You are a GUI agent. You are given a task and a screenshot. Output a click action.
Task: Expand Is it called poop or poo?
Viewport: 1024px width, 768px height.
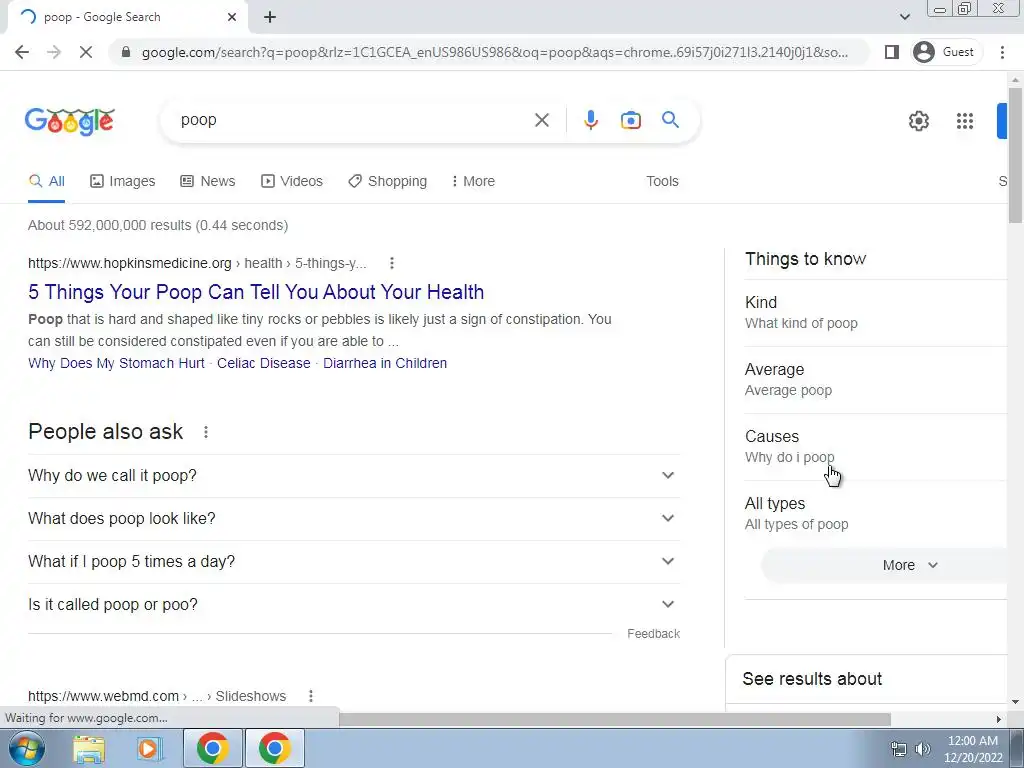[353, 605]
